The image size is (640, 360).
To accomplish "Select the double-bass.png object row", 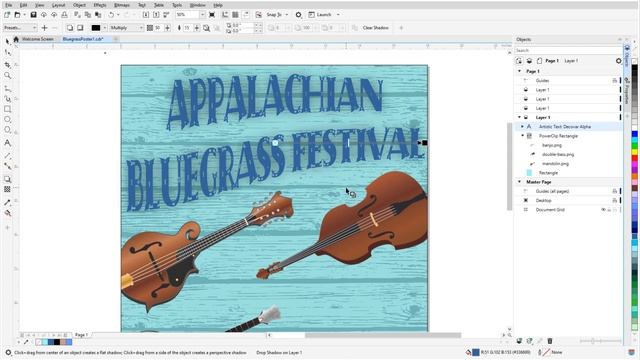I will click(569, 155).
